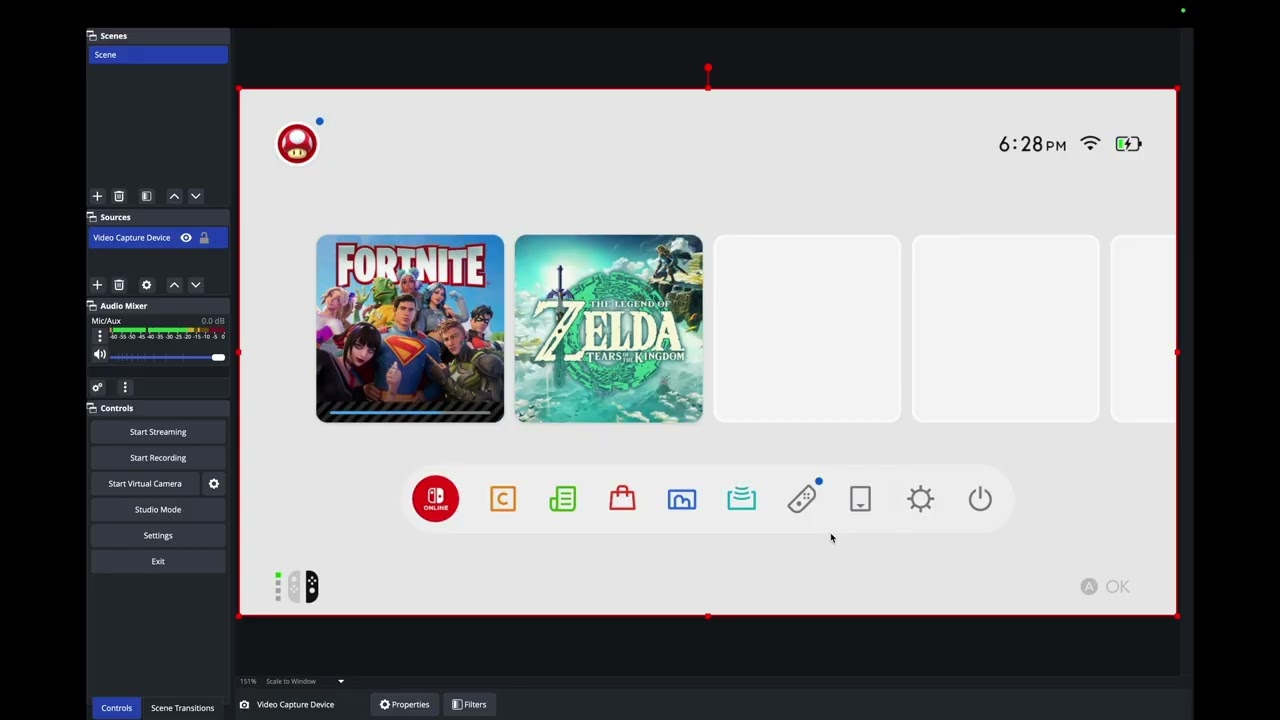Click the 151% zoom value
Image resolution: width=1280 pixels, height=720 pixels.
point(247,681)
